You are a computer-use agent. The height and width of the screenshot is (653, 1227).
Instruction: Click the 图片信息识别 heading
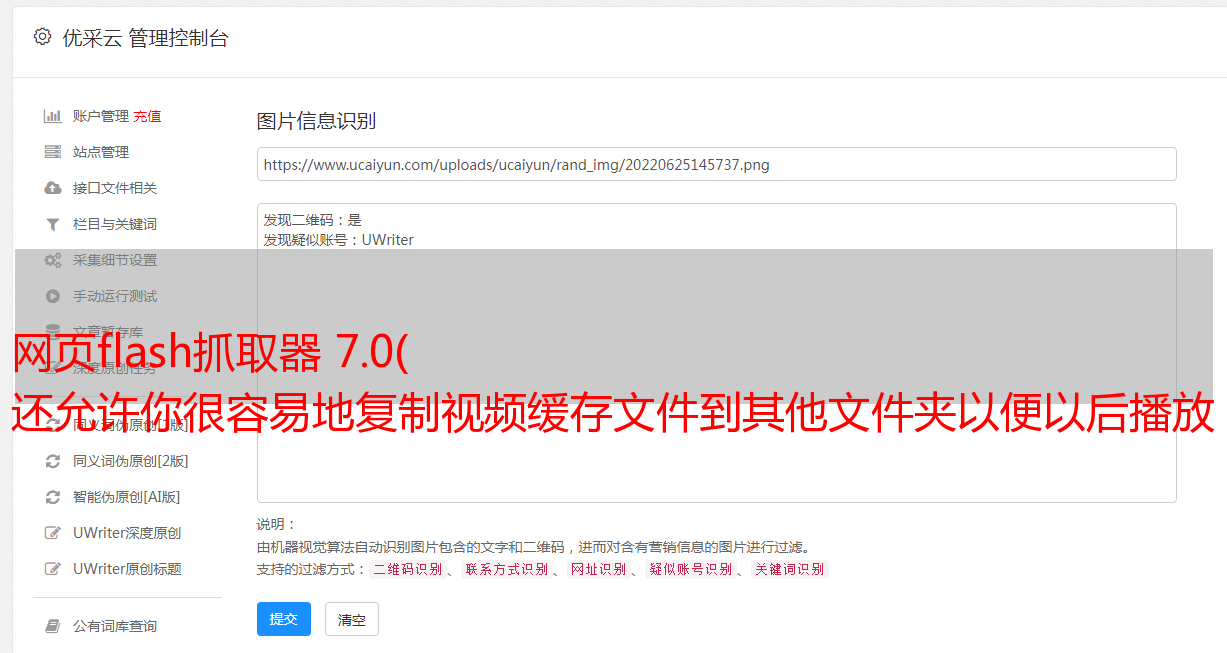point(316,121)
